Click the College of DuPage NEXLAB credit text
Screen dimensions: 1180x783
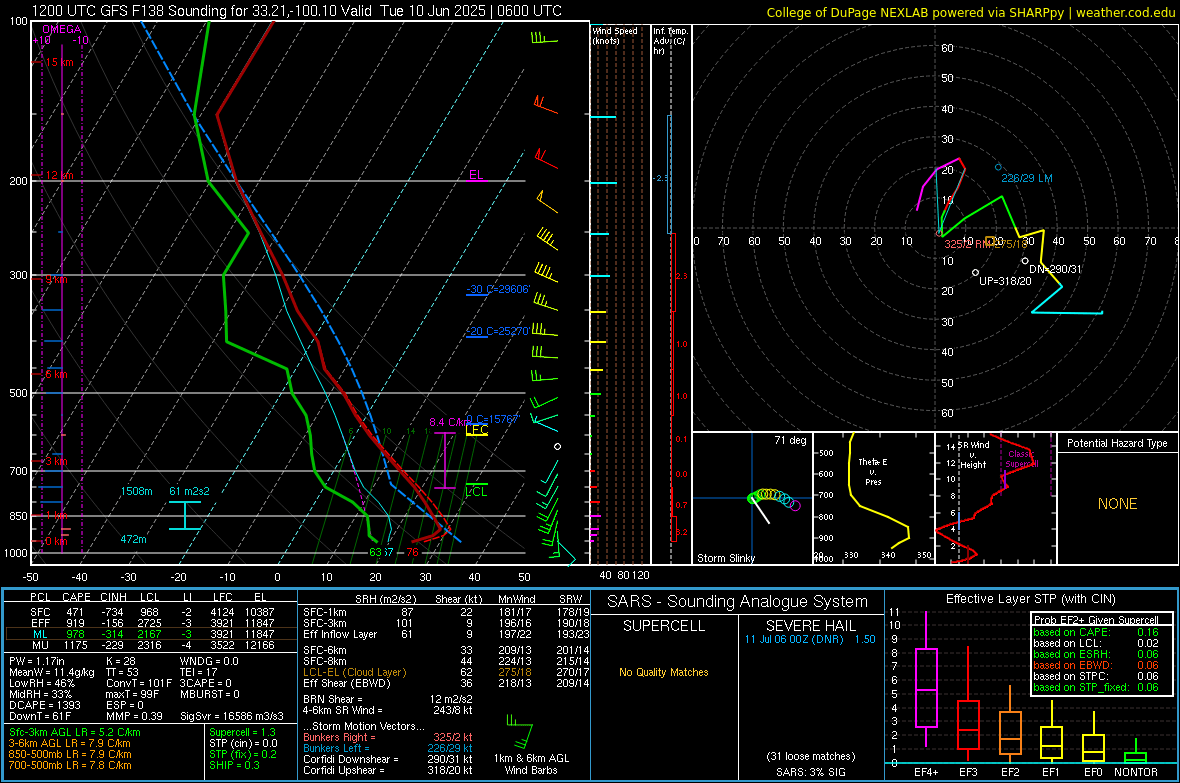[x=970, y=12]
